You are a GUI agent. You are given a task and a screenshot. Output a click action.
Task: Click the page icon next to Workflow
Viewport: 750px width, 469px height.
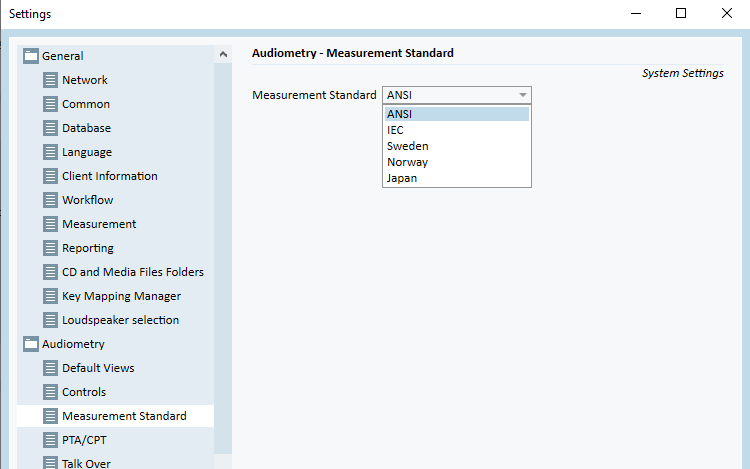point(50,200)
